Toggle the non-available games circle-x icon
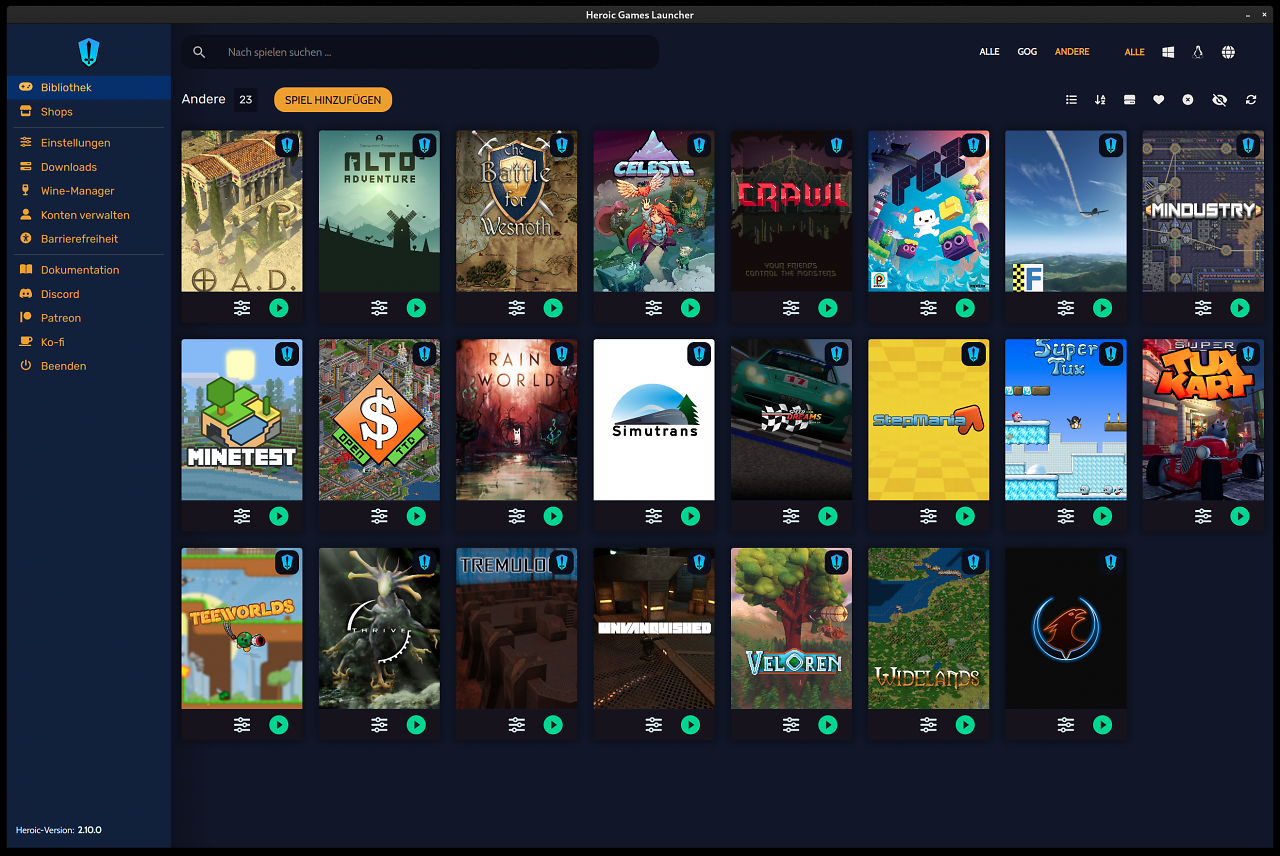Image resolution: width=1280 pixels, height=856 pixels. pyautogui.click(x=1188, y=100)
